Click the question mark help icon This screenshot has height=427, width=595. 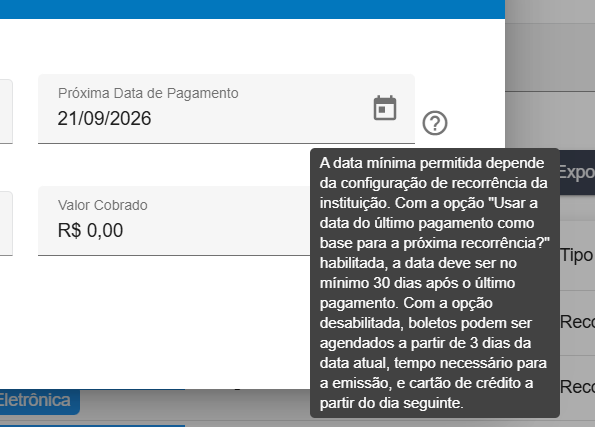tap(435, 123)
